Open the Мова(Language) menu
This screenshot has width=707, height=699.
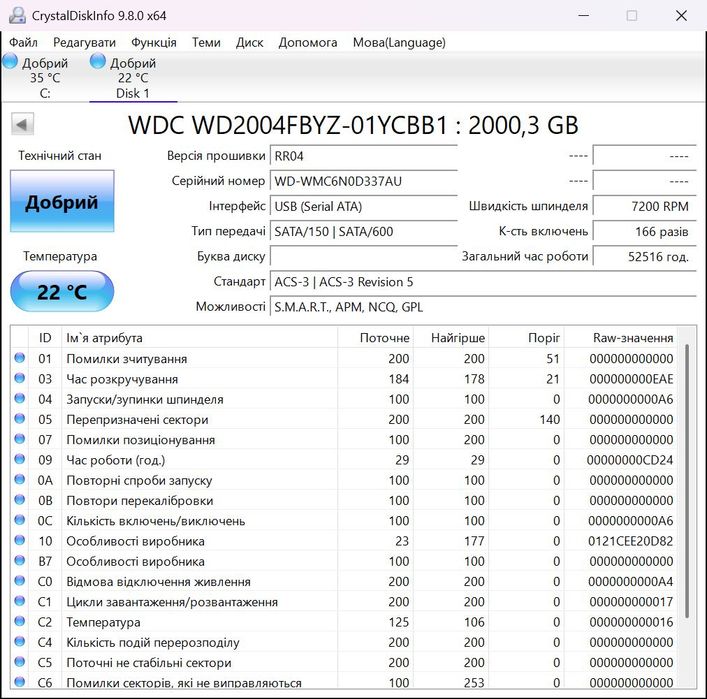point(399,42)
